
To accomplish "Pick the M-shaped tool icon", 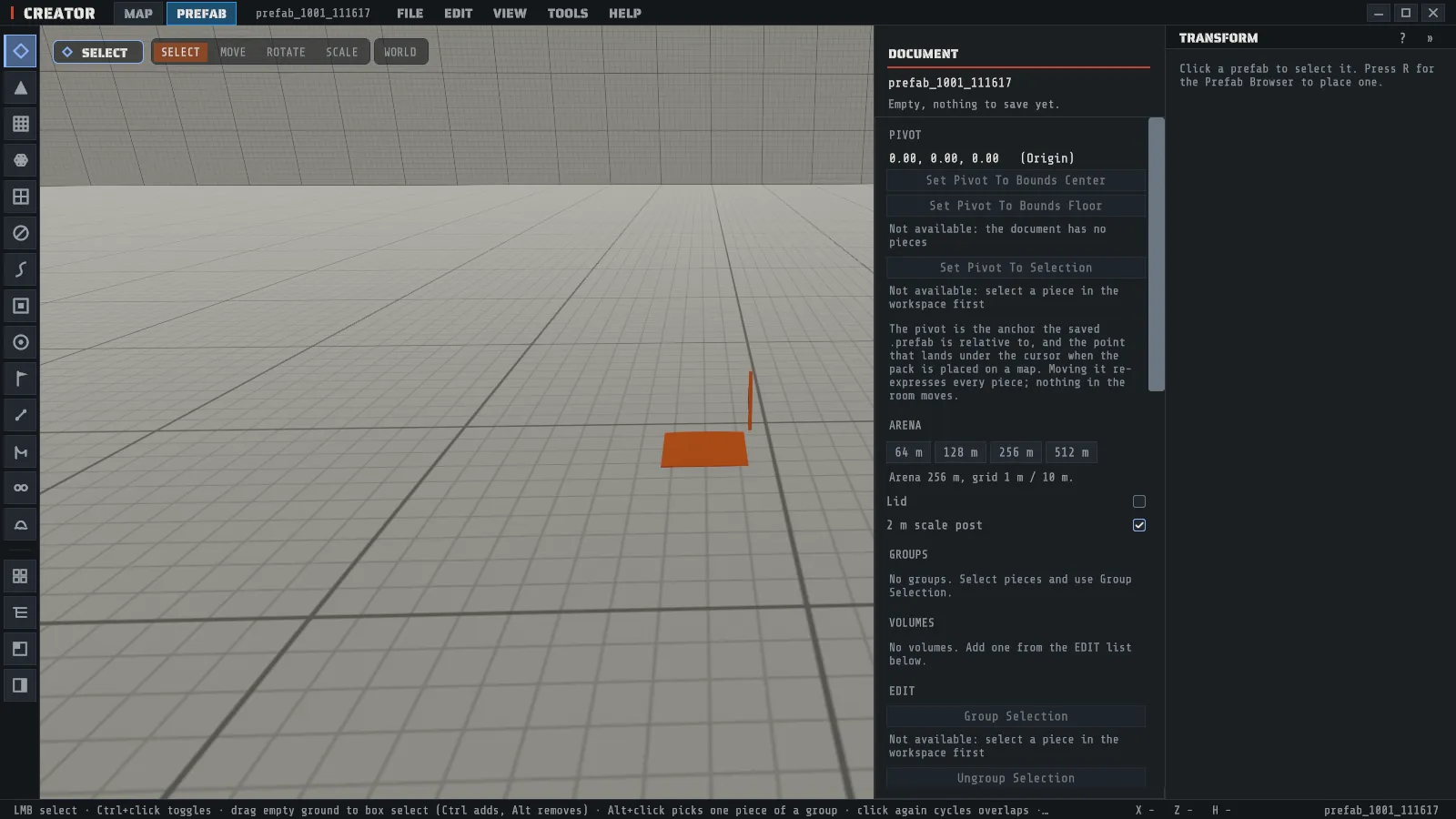I will [x=20, y=451].
